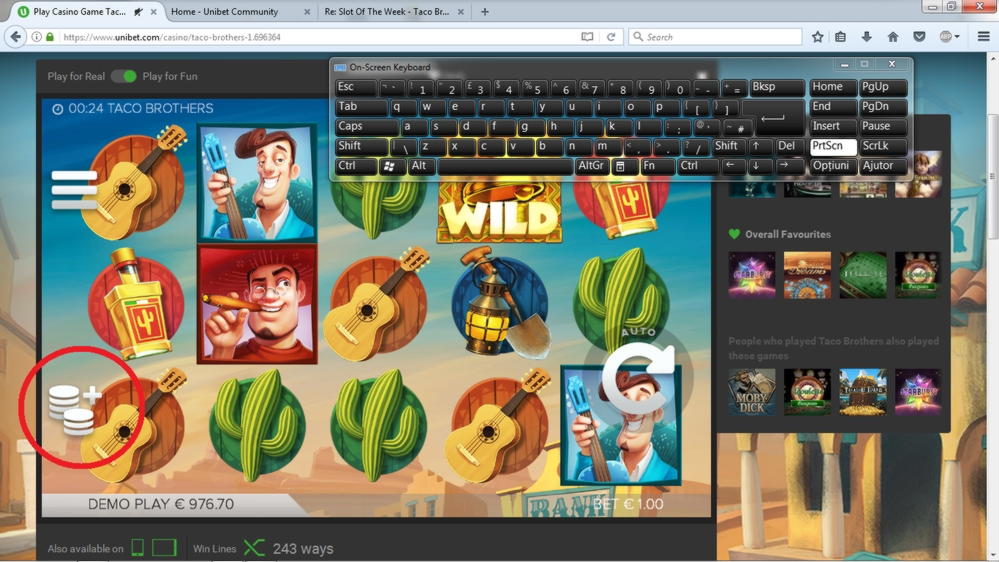This screenshot has height=562, width=999.
Task: Open the Firefox hamburger menu
Action: click(x=983, y=37)
